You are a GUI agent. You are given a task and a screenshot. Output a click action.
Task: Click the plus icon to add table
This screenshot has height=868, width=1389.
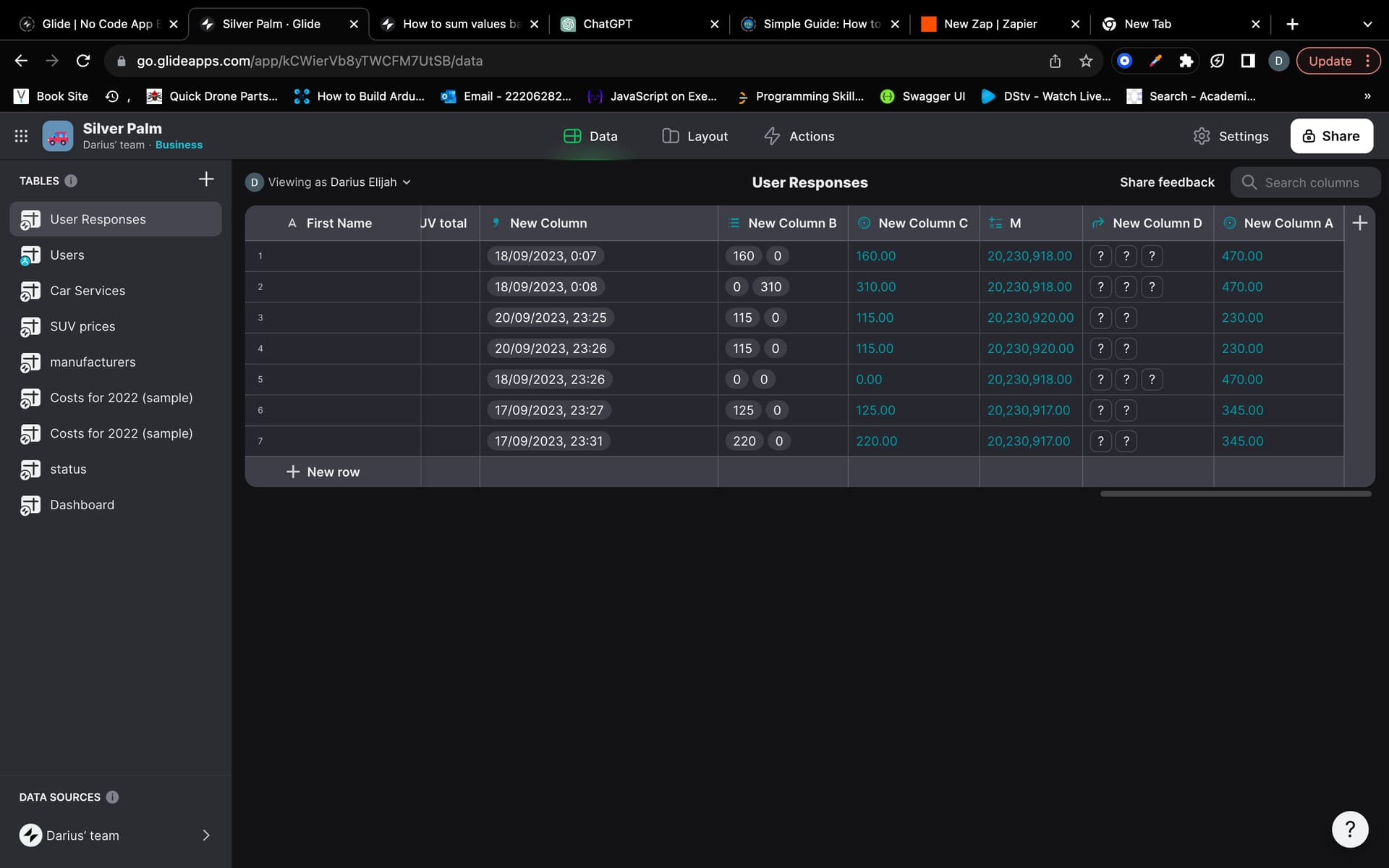(x=206, y=179)
